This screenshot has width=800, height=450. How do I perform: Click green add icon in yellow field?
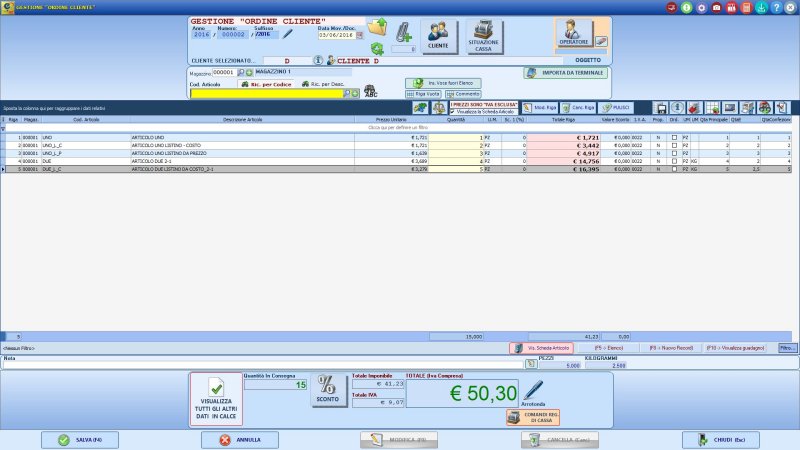pyautogui.click(x=355, y=93)
